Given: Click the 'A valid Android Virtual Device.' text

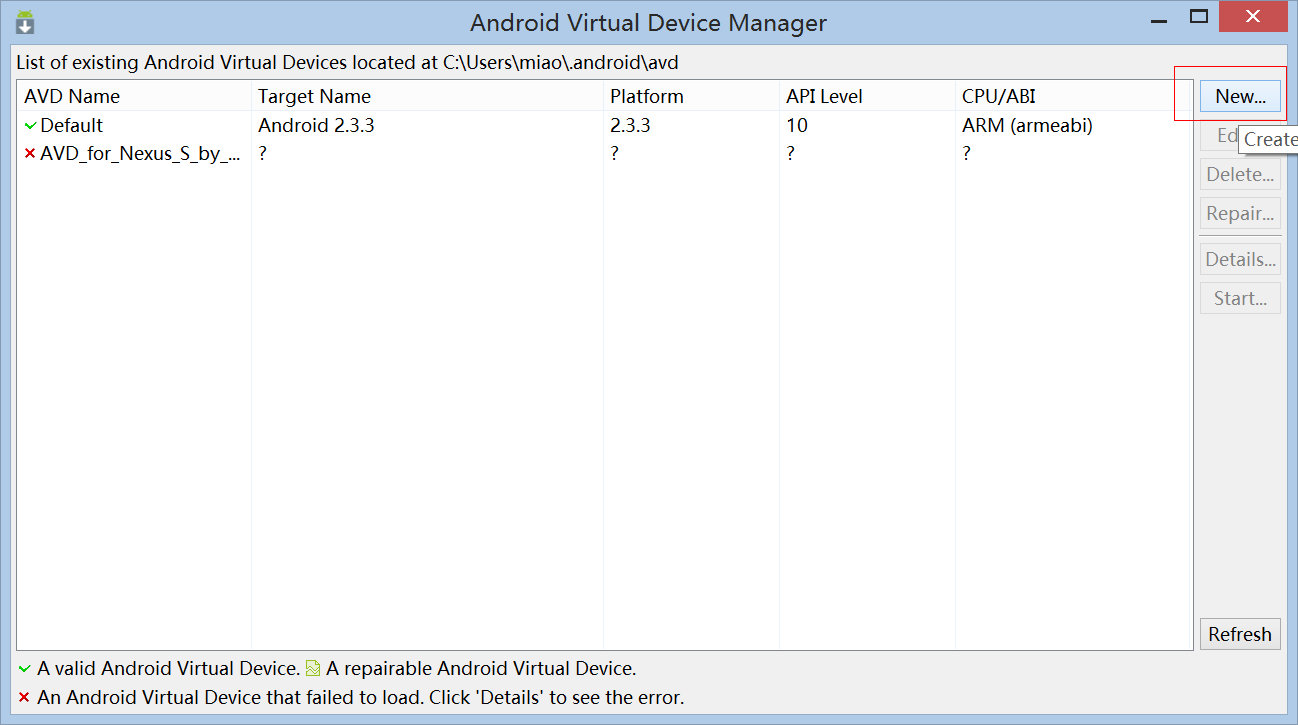Looking at the screenshot, I should [x=168, y=668].
